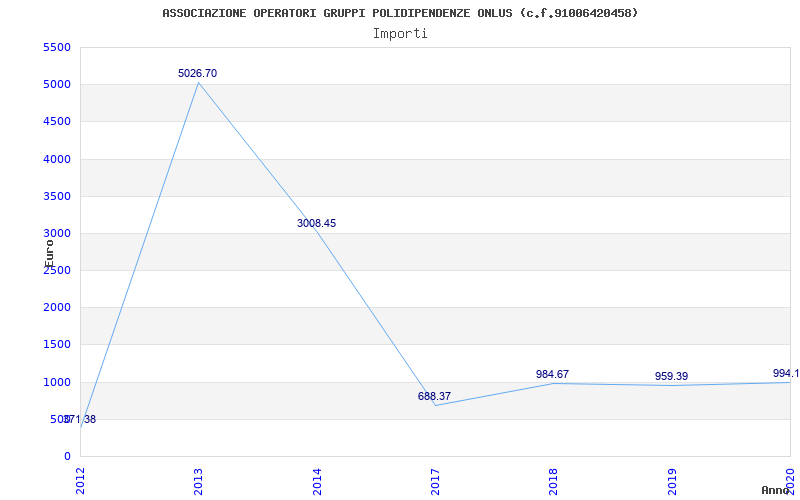
Task: Click the 0 y-axis origin label
Action: (67, 456)
